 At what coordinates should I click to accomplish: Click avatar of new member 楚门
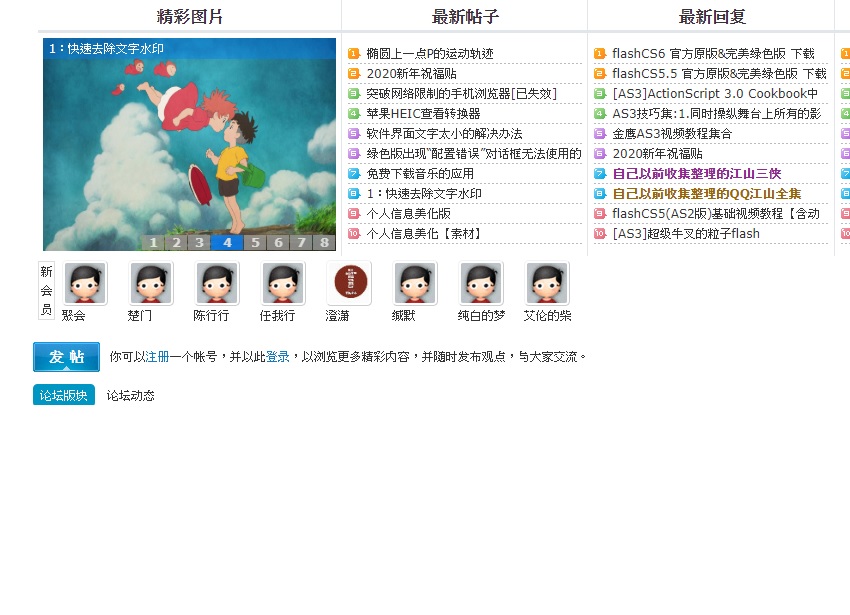tap(151, 283)
